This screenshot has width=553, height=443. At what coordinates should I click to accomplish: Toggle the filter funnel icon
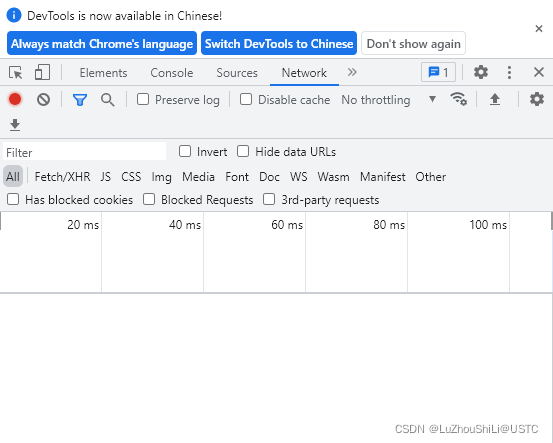[80, 100]
